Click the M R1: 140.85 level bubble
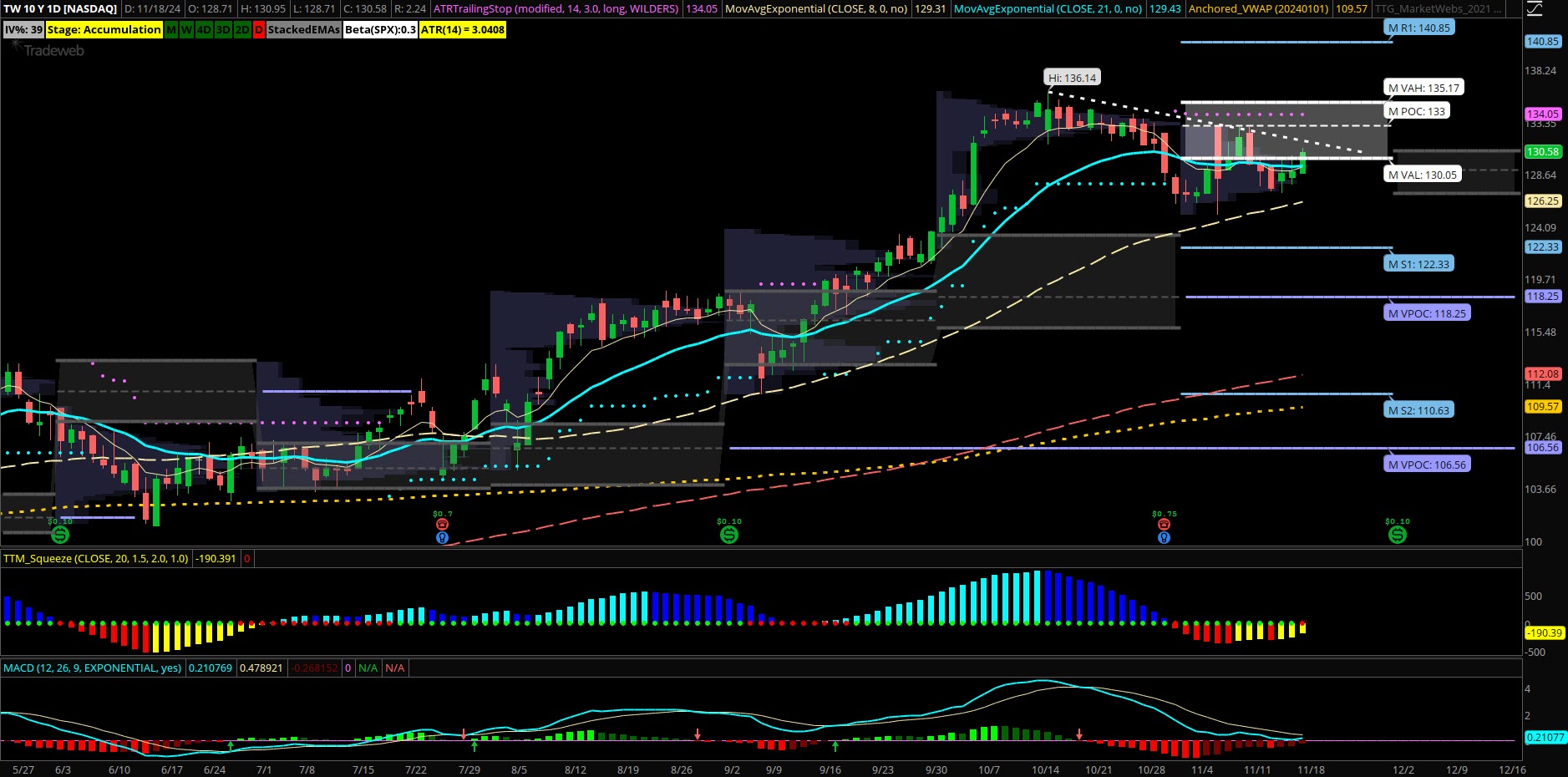 (1419, 28)
